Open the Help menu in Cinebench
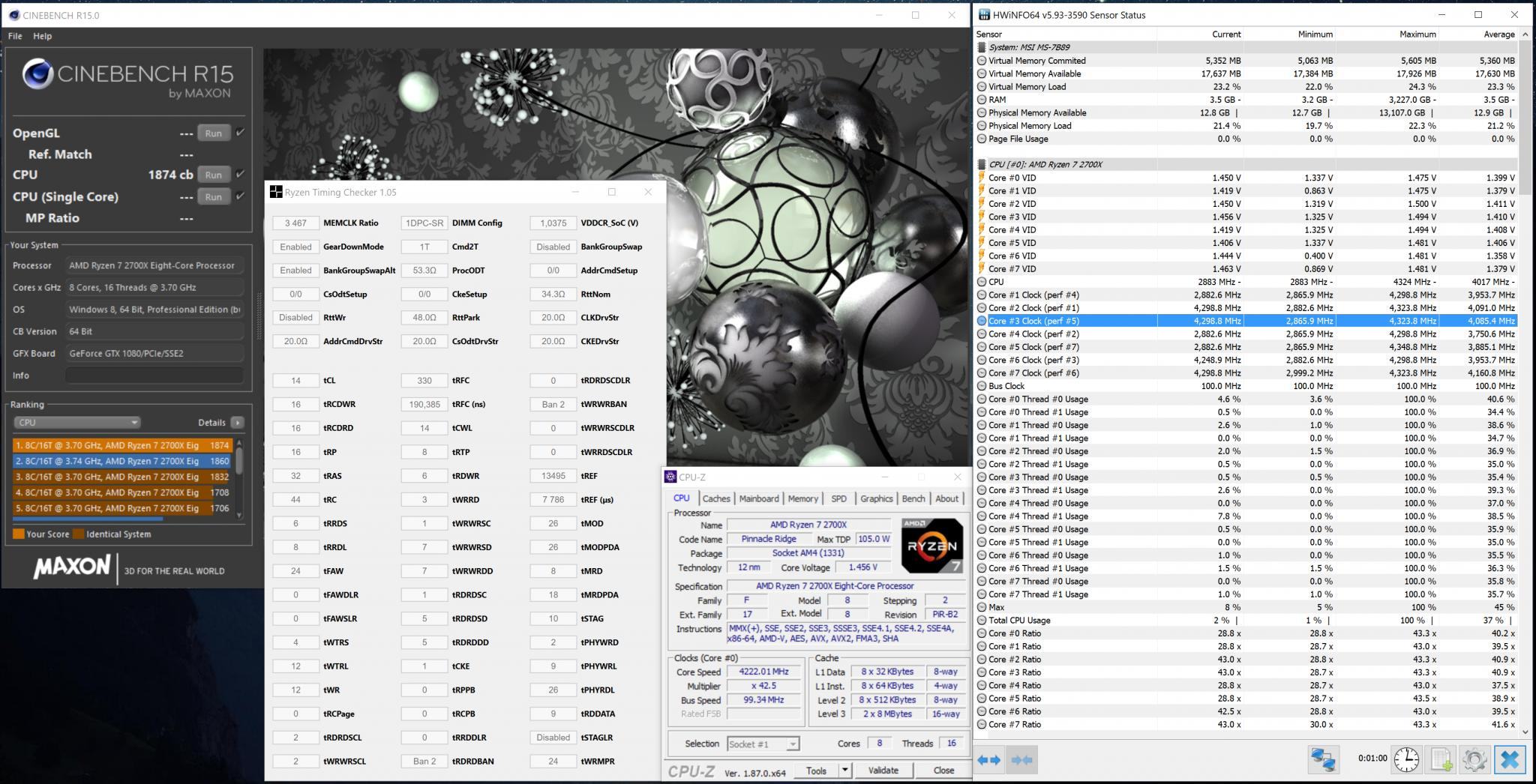Image resolution: width=1536 pixels, height=784 pixels. click(x=43, y=36)
